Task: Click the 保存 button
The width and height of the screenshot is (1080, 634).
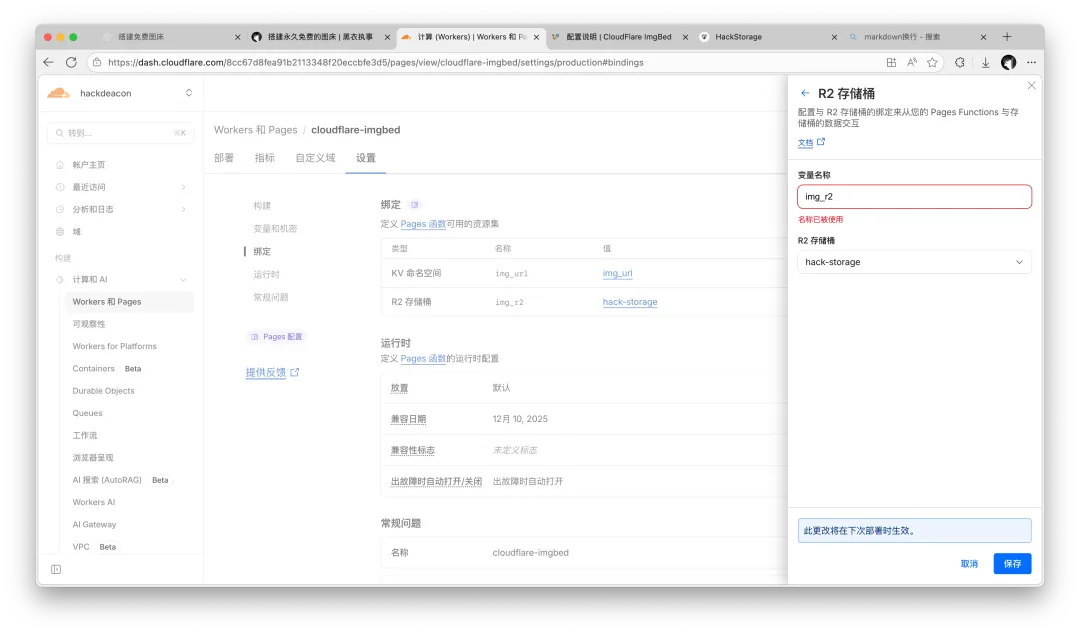Action: pyautogui.click(x=1012, y=564)
